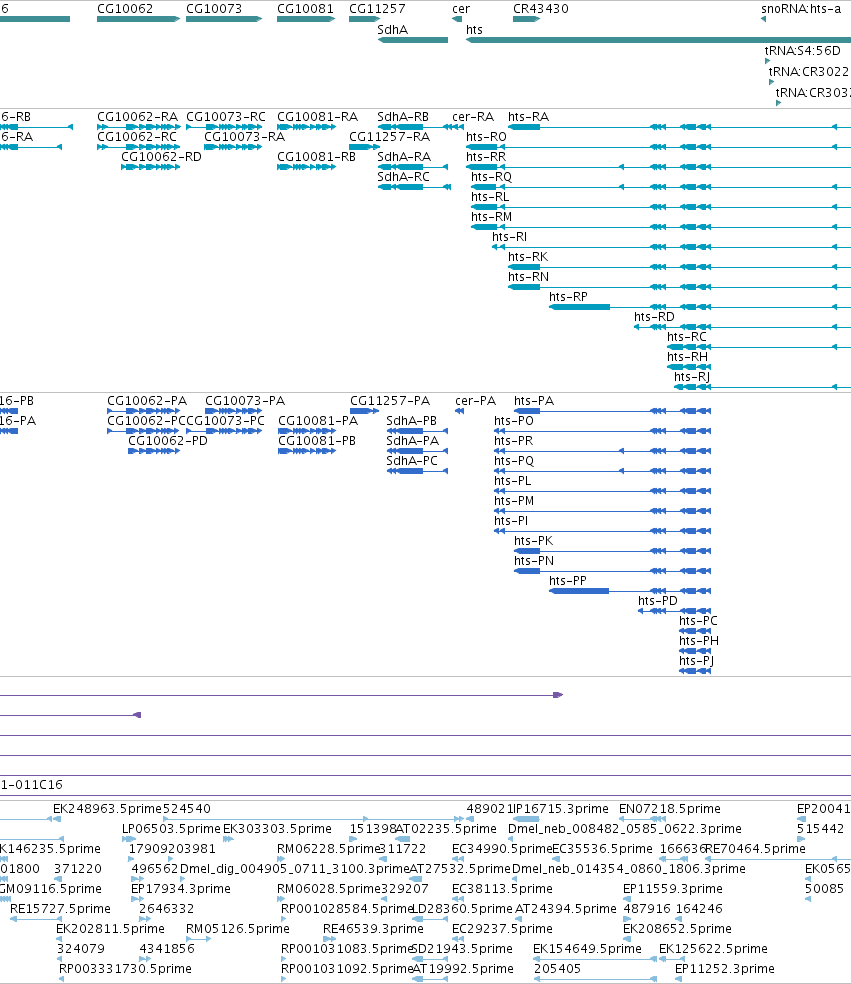This screenshot has height=984, width=851.
Task: Open the CG10081 gene label
Action: point(306,9)
